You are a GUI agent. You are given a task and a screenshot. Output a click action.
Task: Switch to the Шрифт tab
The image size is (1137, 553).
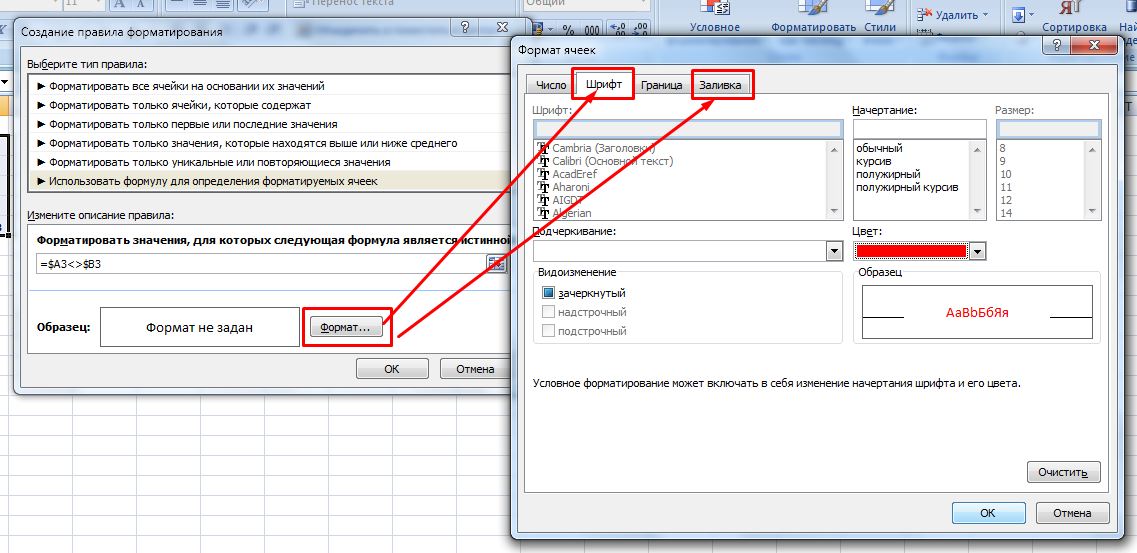pyautogui.click(x=604, y=84)
